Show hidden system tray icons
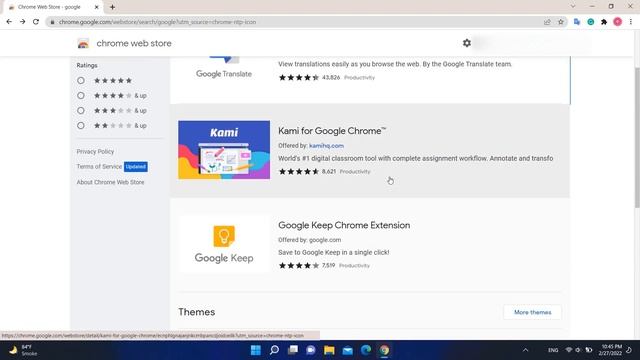 click(x=525, y=350)
